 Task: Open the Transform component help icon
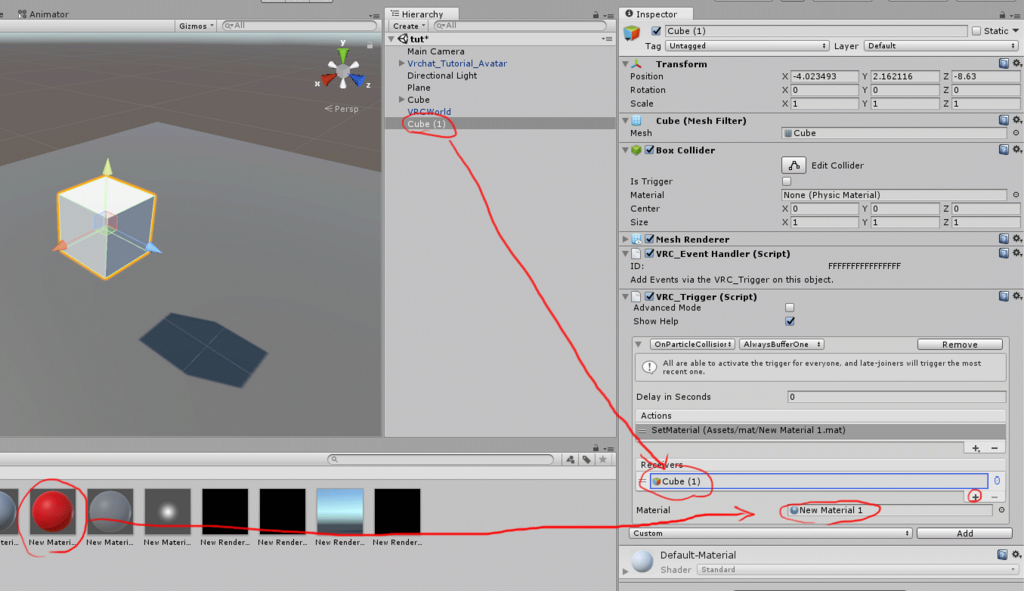[x=1003, y=63]
